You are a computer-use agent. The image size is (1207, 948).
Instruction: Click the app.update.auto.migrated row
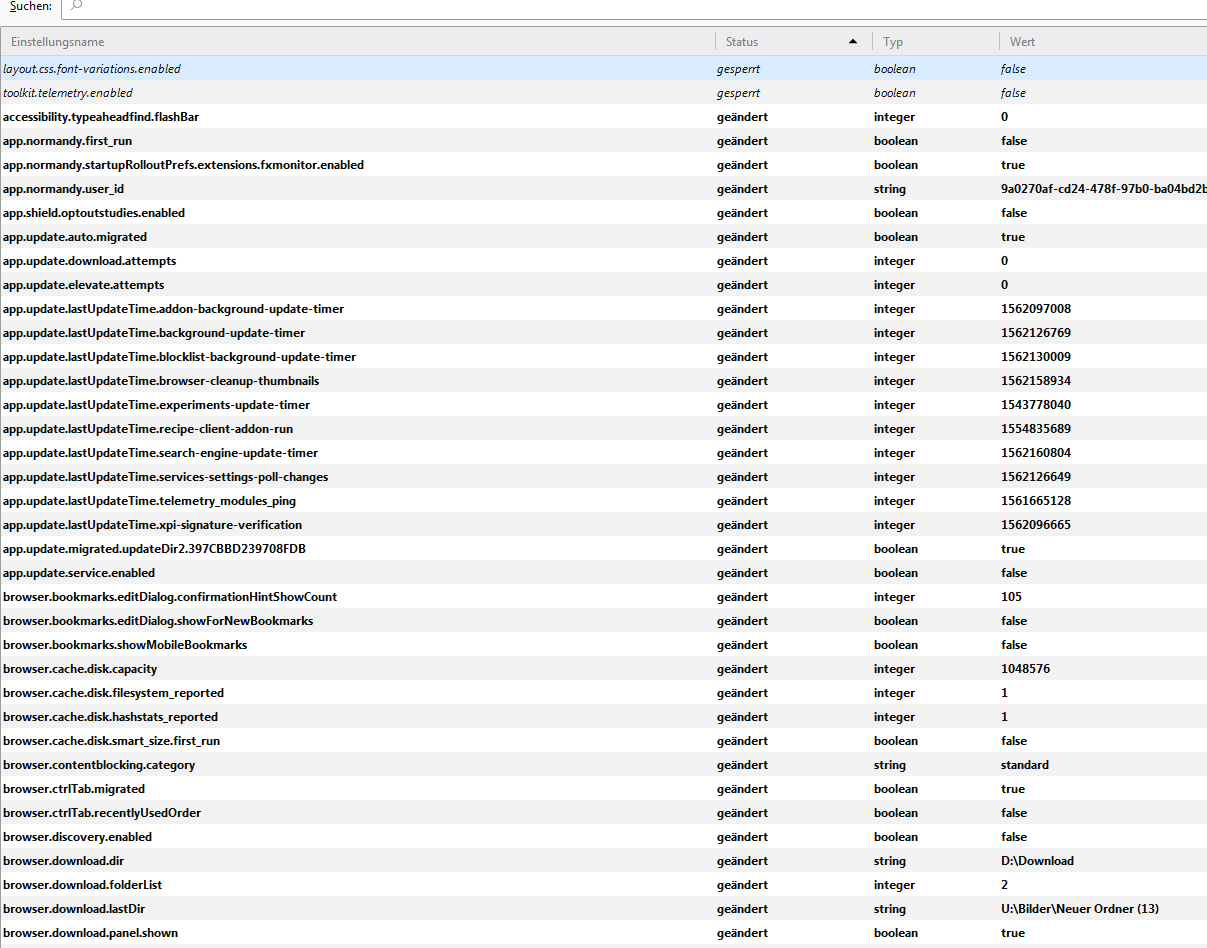[x=75, y=237]
